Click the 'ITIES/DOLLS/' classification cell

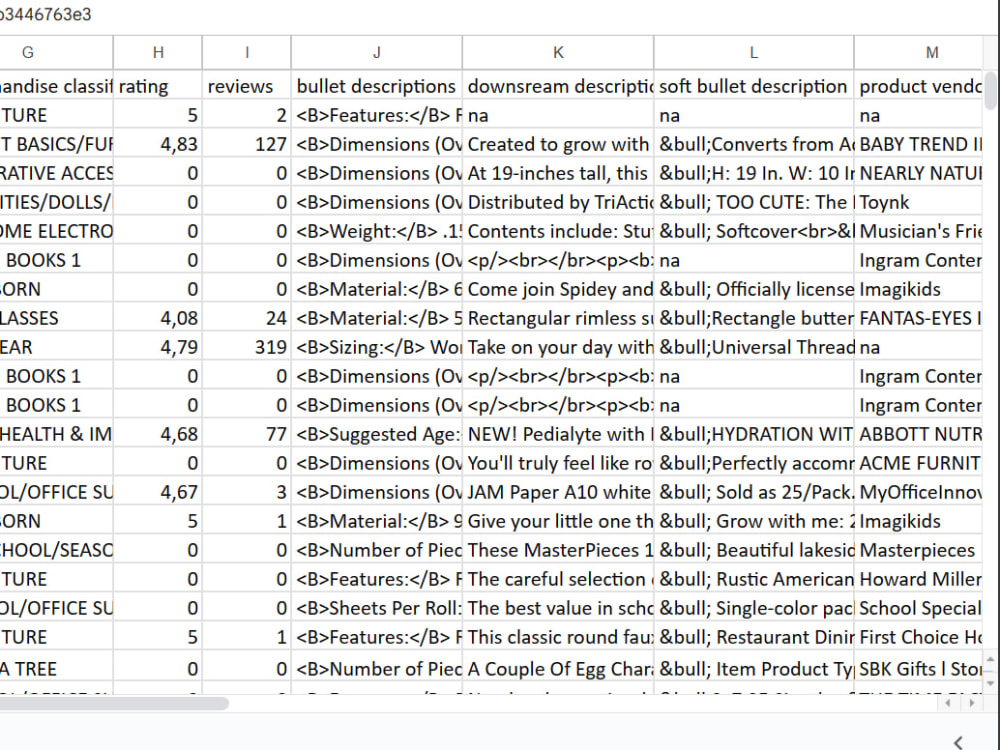click(56, 202)
